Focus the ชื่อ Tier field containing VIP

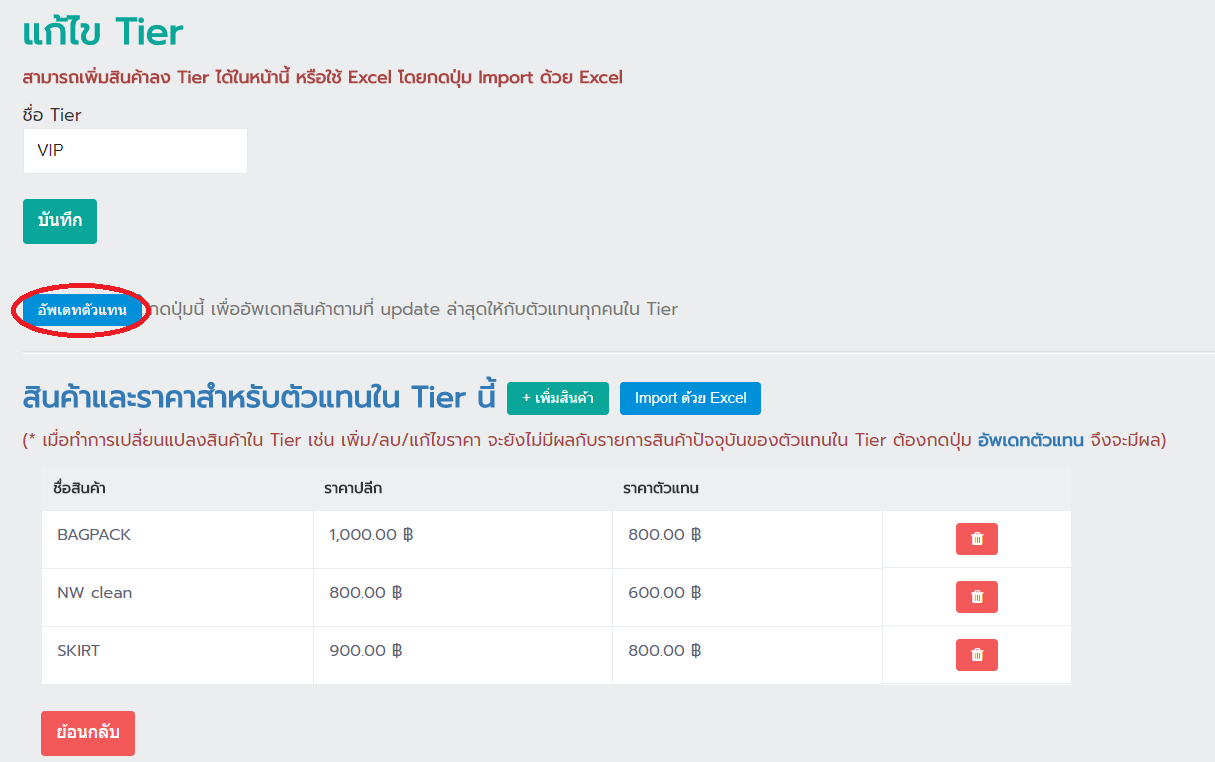[135, 151]
